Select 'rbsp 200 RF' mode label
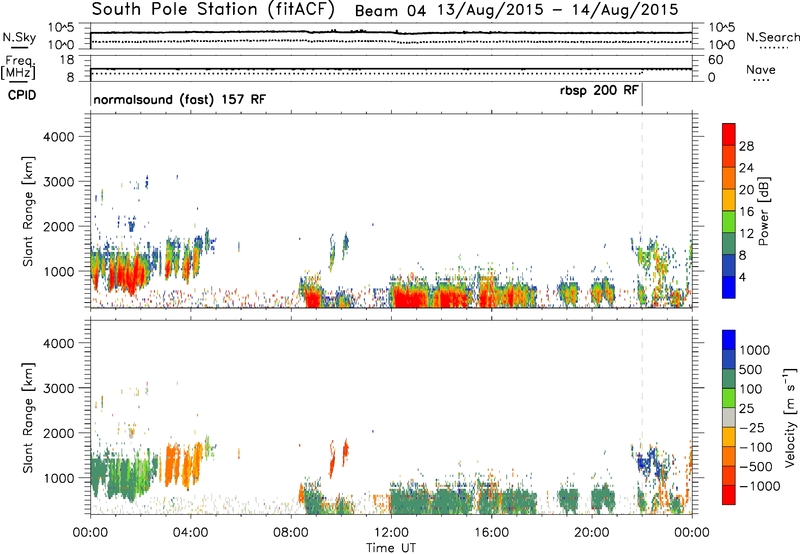The image size is (800, 554). click(599, 91)
